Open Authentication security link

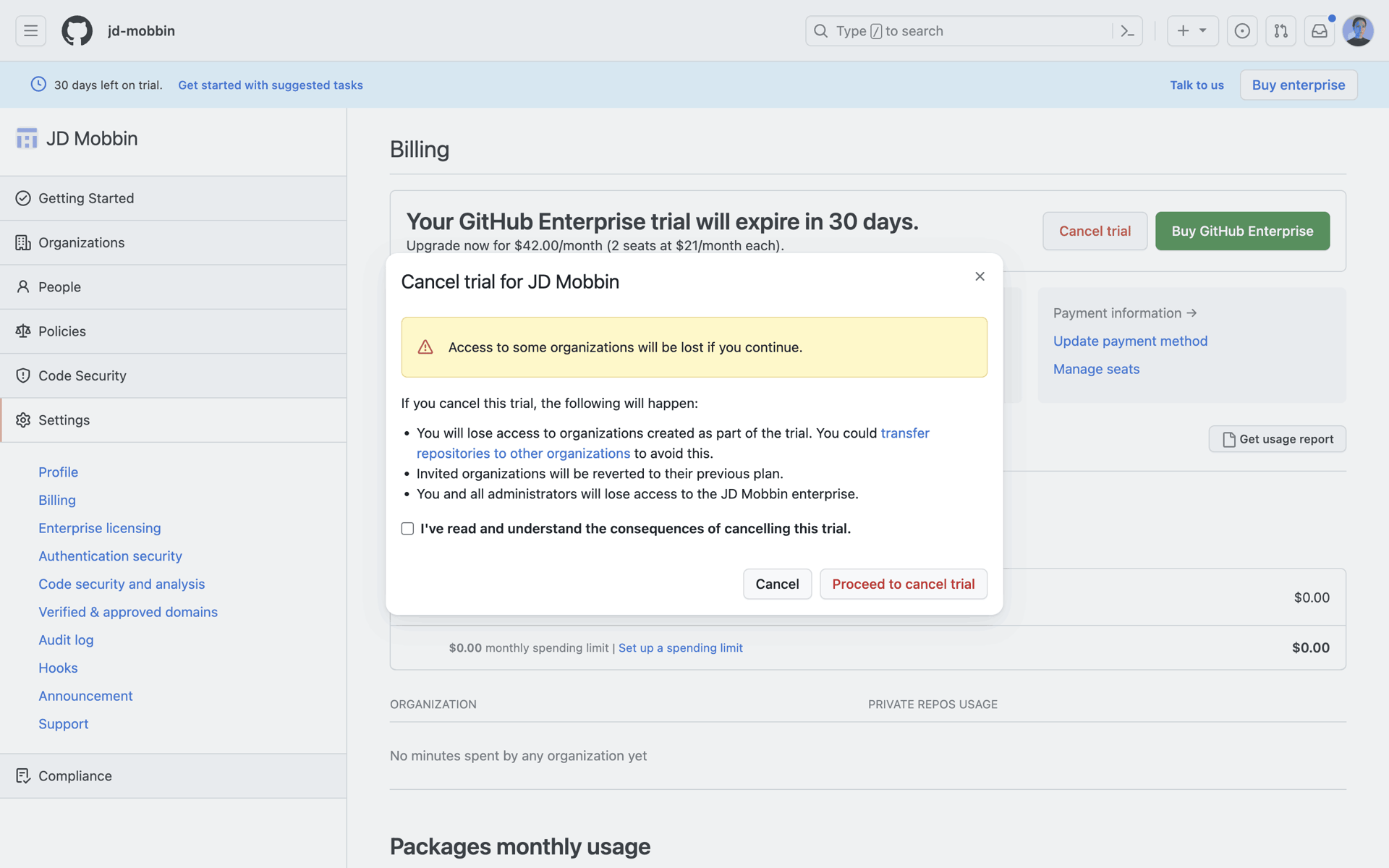click(110, 556)
